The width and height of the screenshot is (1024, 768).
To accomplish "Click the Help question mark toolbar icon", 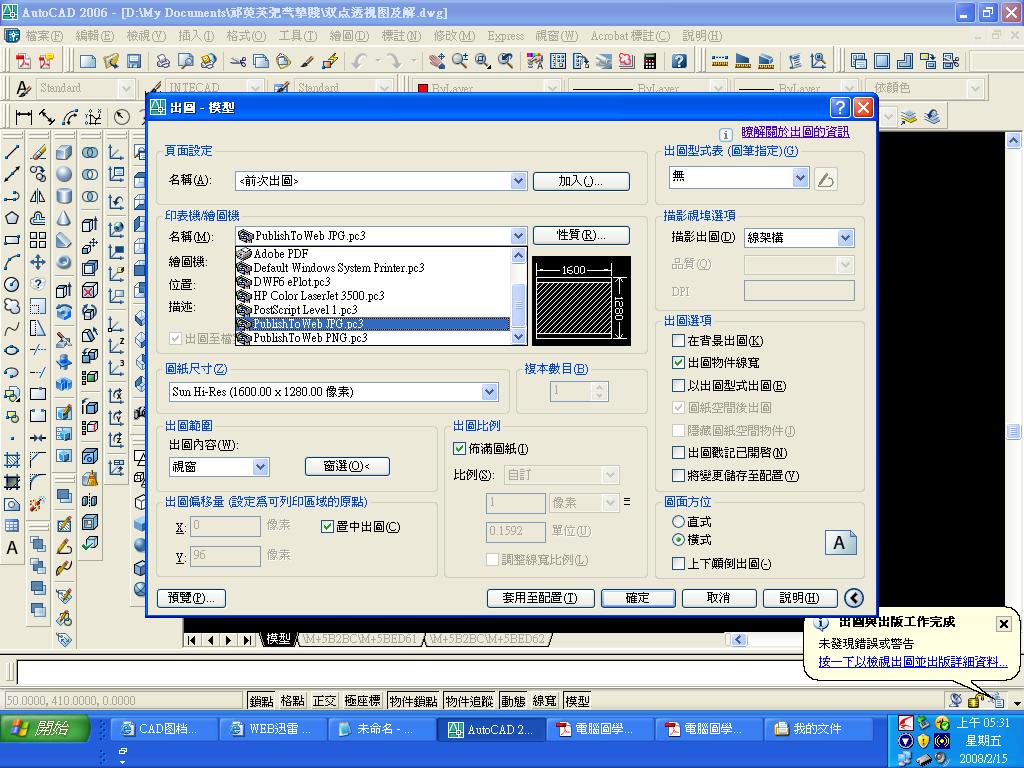I will 679,61.
